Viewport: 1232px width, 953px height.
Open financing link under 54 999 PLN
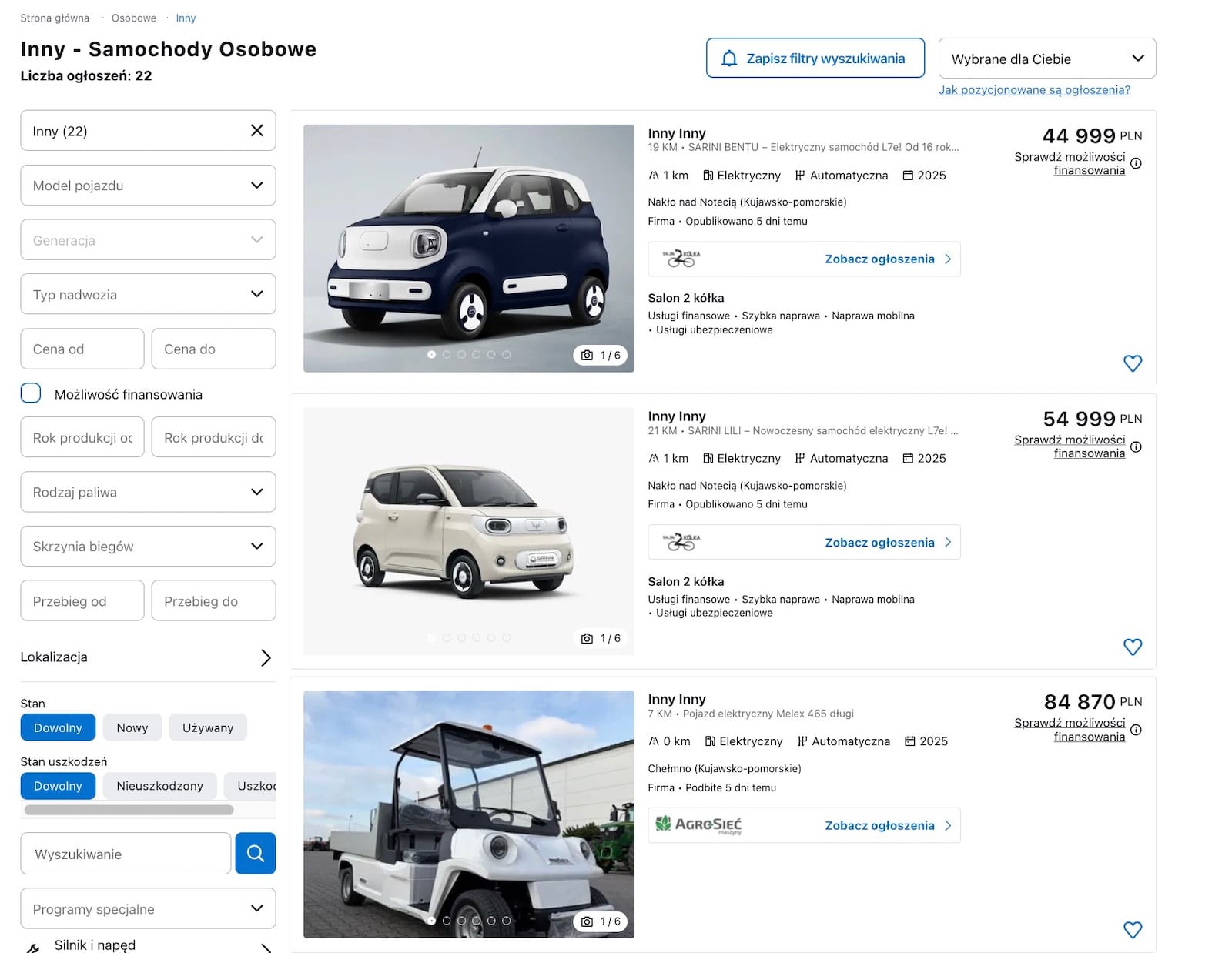pos(1070,446)
